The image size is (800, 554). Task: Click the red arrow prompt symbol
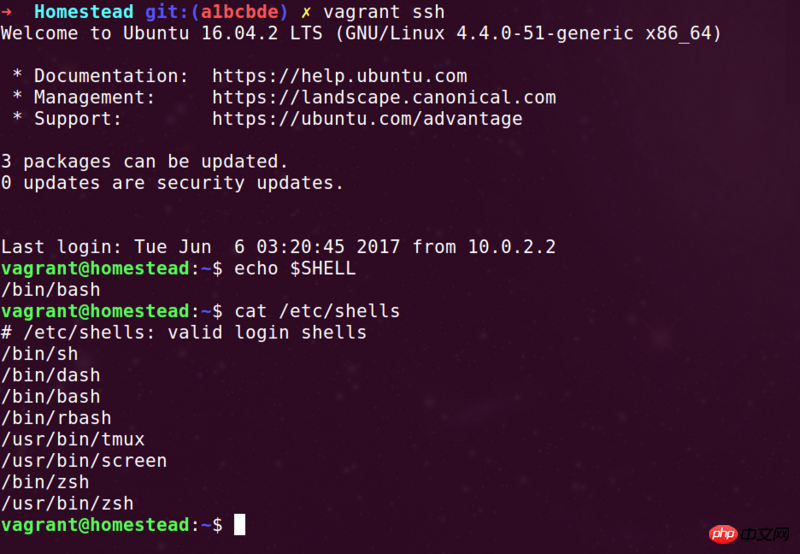6,12
